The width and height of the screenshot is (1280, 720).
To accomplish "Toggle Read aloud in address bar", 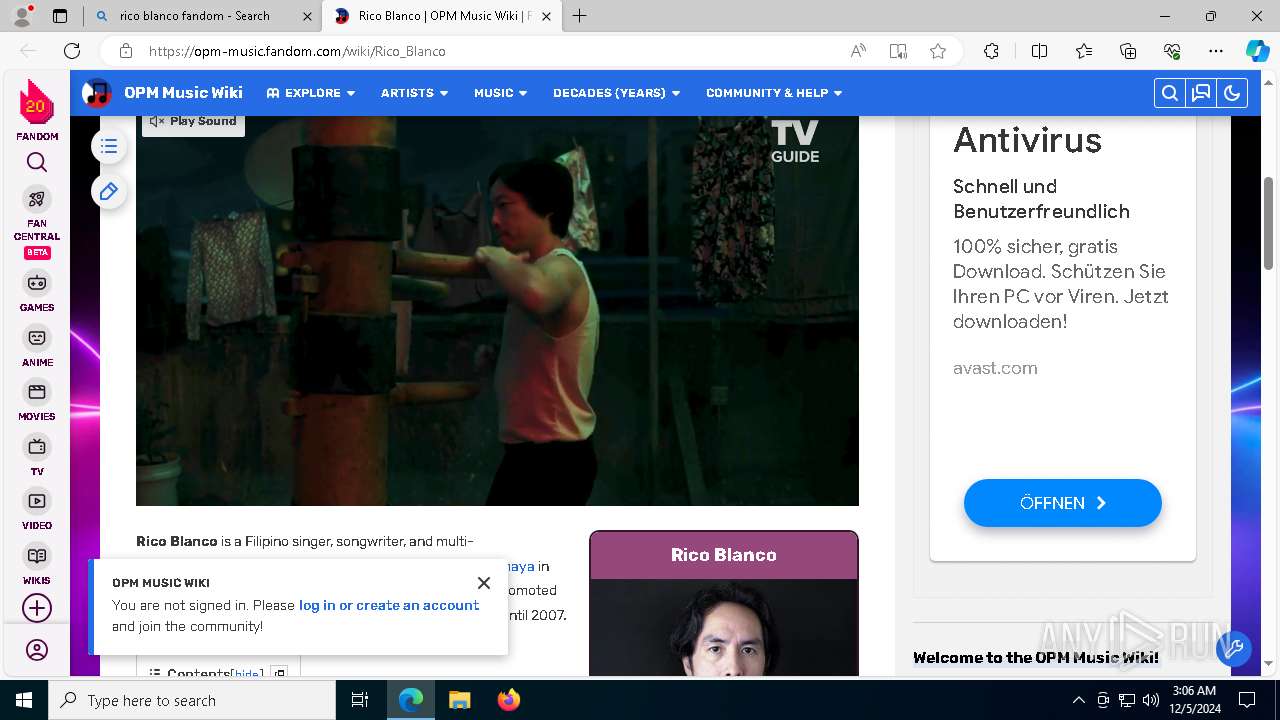I will tap(858, 51).
